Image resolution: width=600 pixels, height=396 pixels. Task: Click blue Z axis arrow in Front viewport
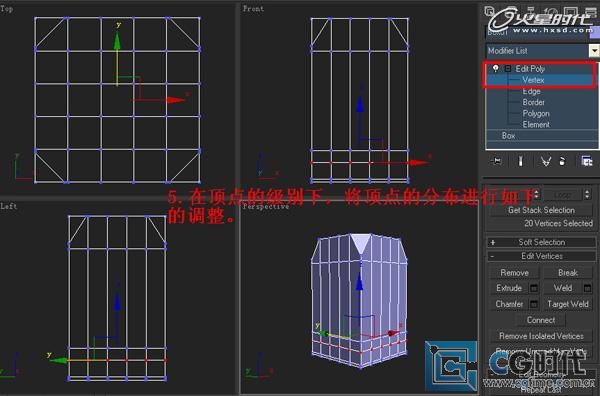coord(360,104)
